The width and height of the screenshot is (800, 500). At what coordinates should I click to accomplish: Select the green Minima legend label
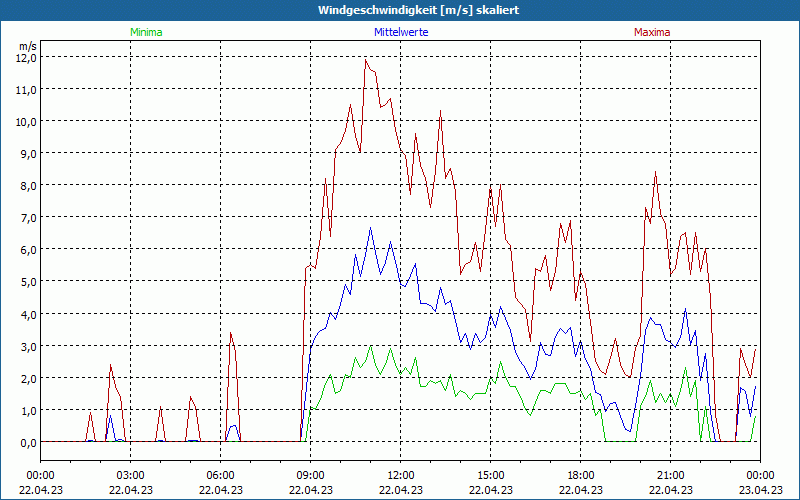point(146,32)
